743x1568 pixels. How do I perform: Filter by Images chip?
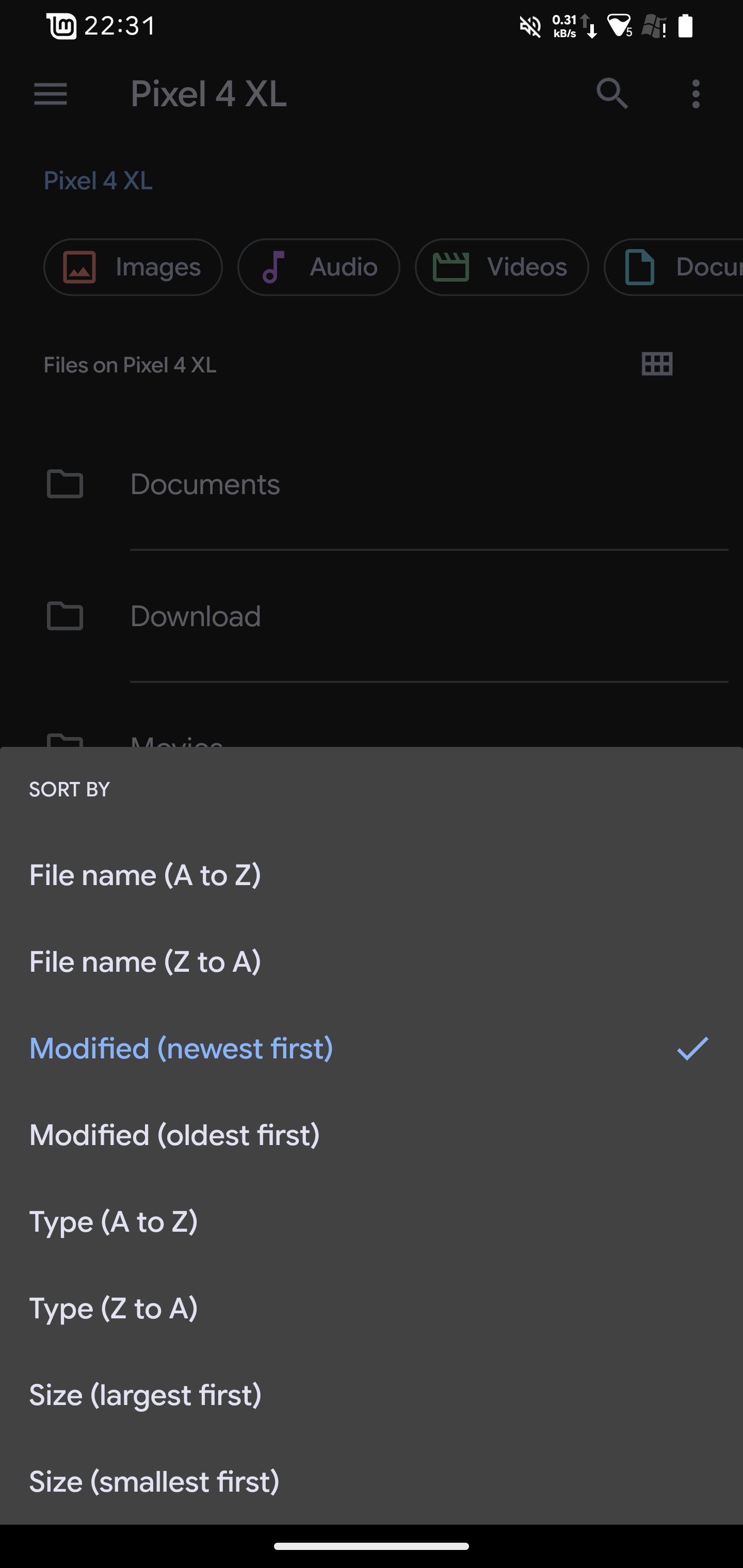click(x=133, y=267)
